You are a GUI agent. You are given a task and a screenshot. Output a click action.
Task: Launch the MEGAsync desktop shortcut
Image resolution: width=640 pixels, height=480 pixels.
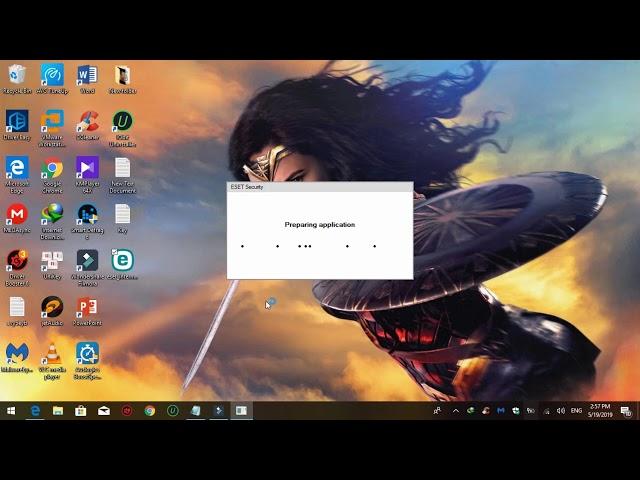tap(17, 218)
